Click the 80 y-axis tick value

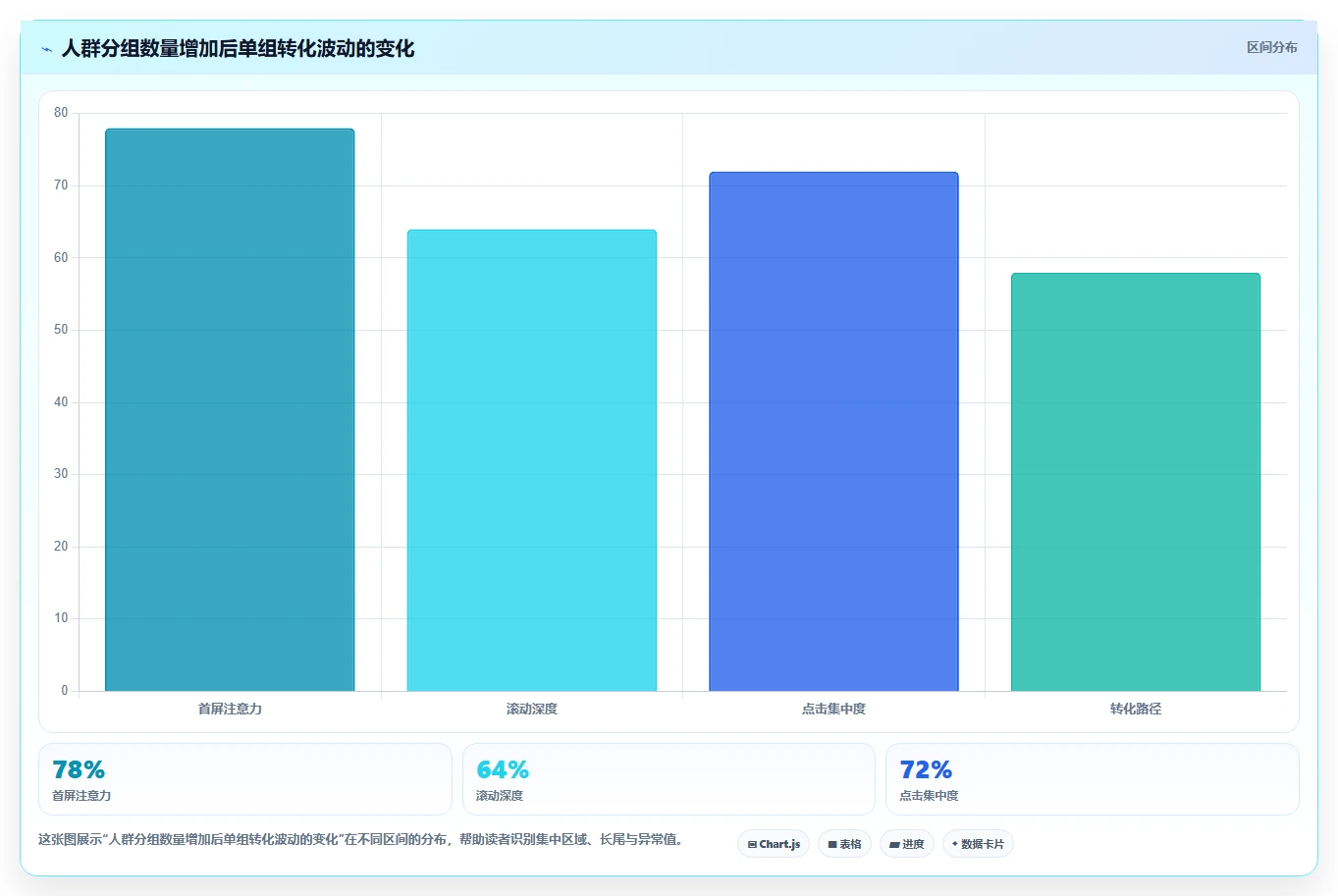(x=61, y=113)
